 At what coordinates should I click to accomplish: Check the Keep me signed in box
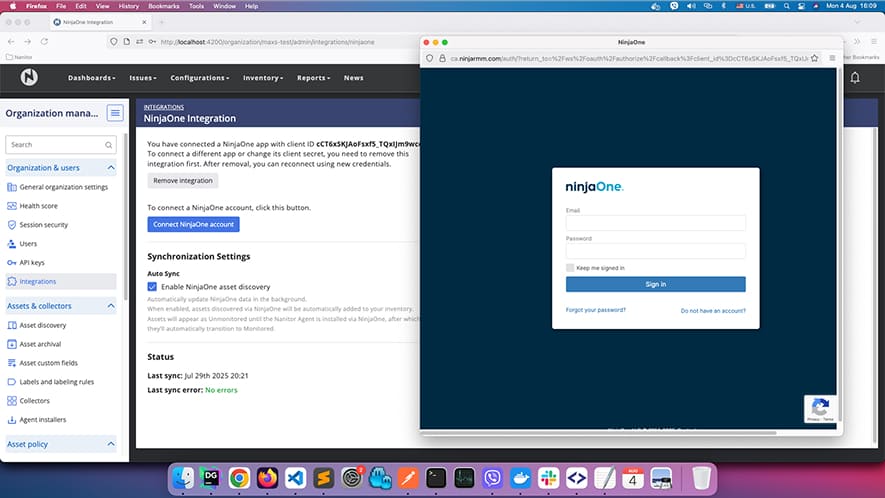[x=570, y=268]
